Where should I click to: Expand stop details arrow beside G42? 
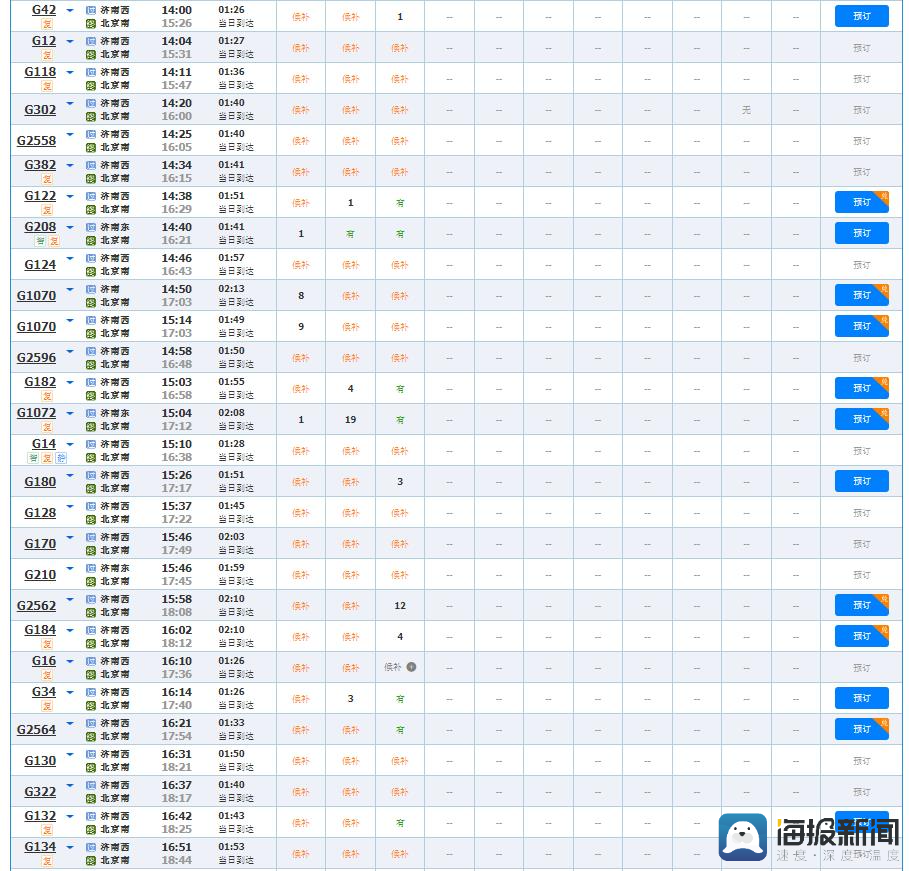pyautogui.click(x=70, y=11)
